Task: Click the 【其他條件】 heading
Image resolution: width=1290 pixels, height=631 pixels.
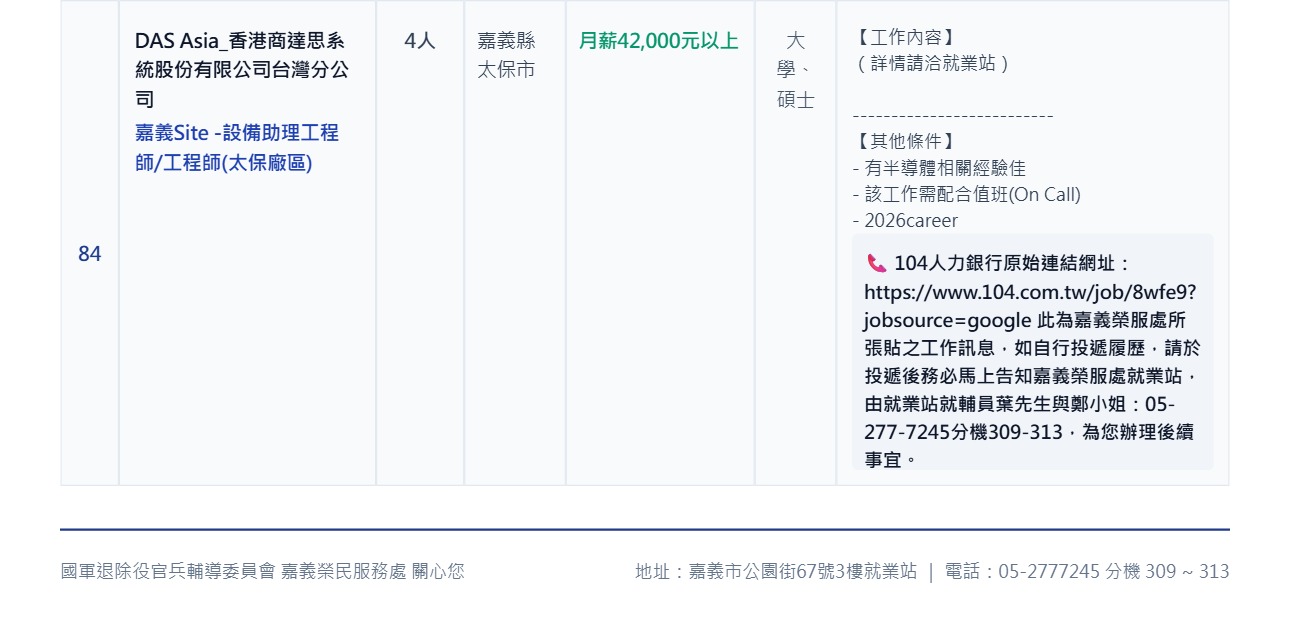Action: coord(907,142)
